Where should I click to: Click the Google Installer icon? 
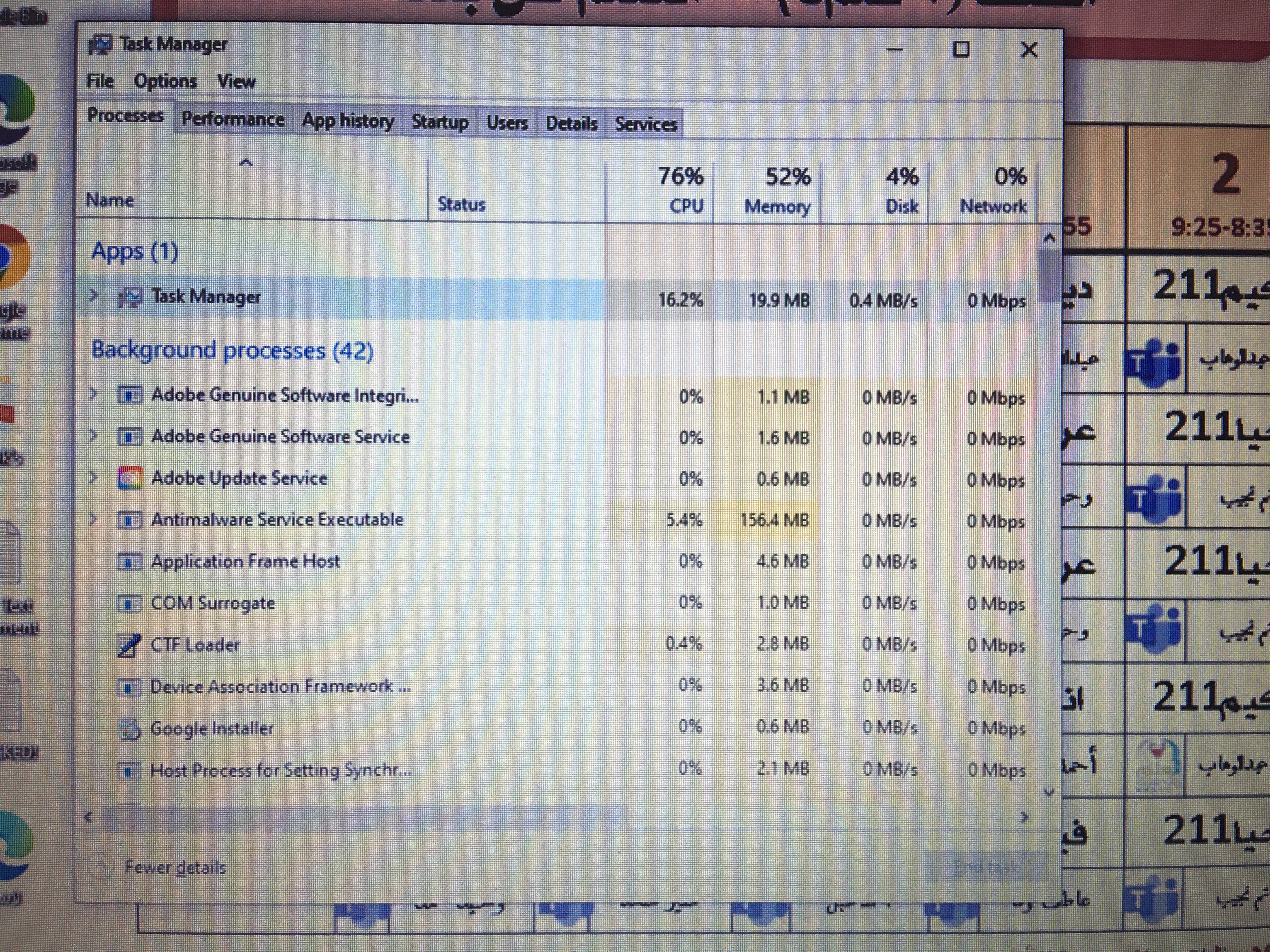(x=129, y=729)
